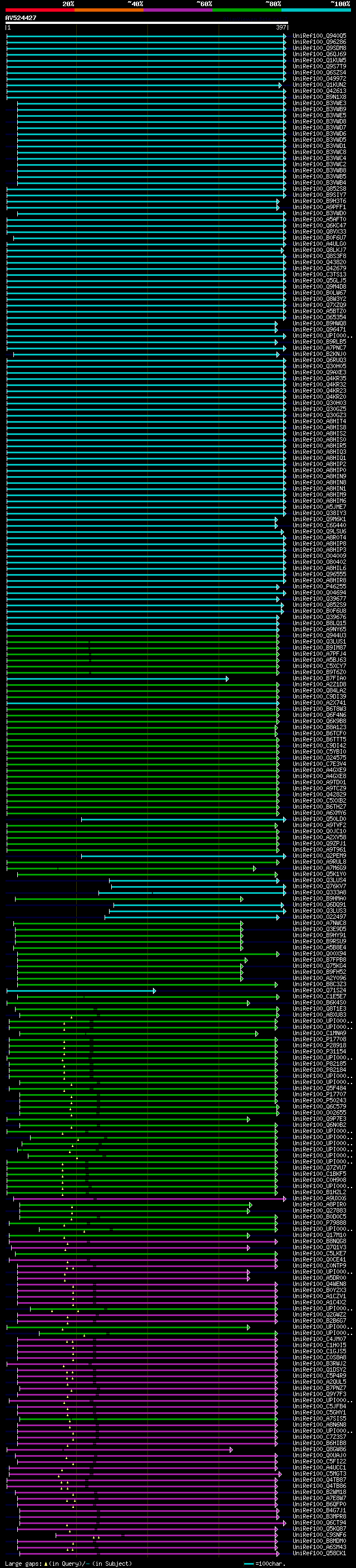Select the UniRef100_C5MGT3 label
Screen dimensions: 356x1568
click(319, 1473)
